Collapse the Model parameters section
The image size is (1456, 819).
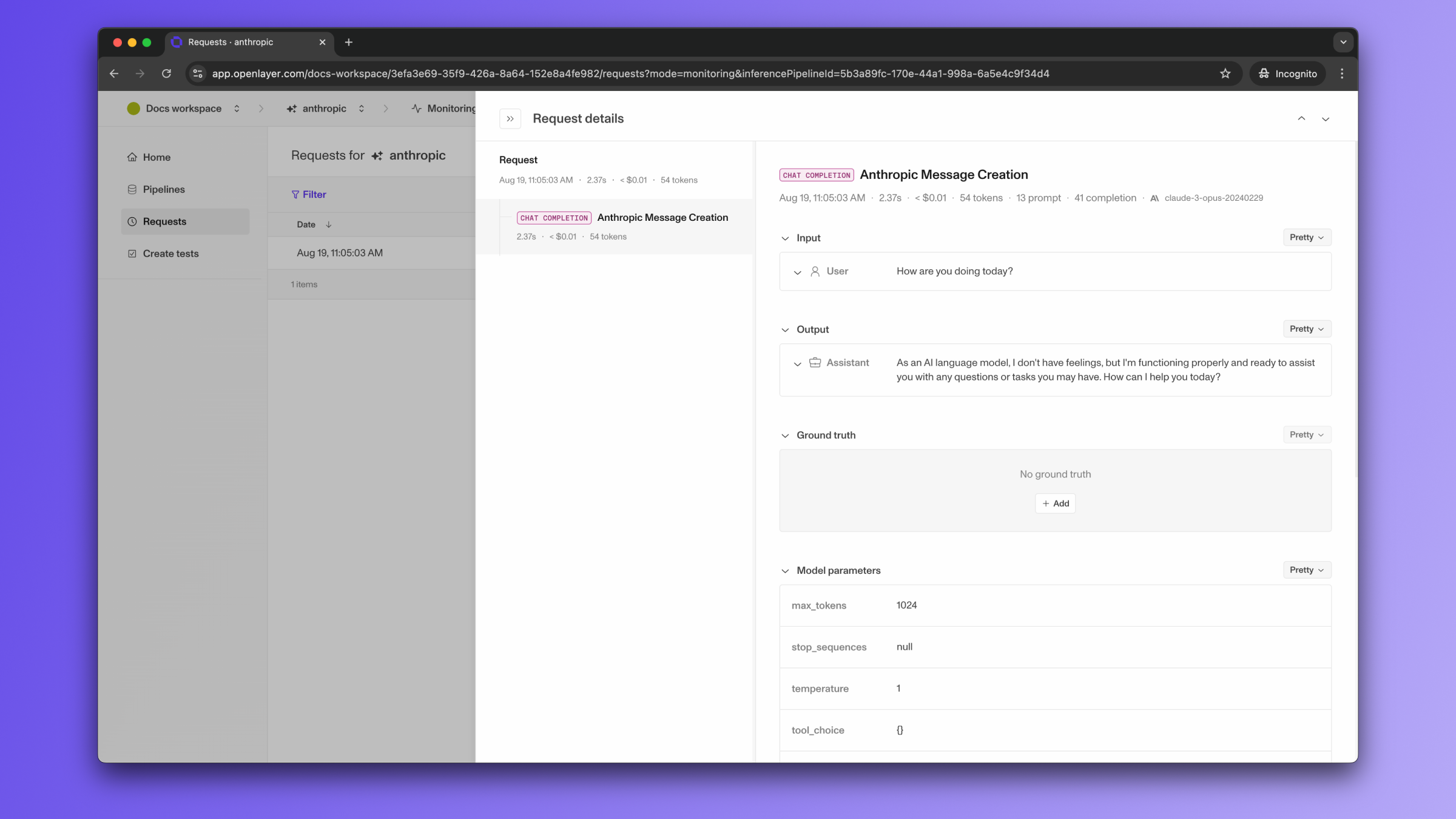coord(785,571)
